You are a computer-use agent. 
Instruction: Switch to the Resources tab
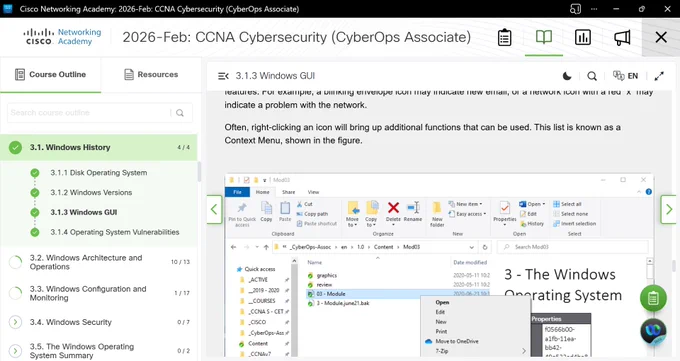[151, 75]
